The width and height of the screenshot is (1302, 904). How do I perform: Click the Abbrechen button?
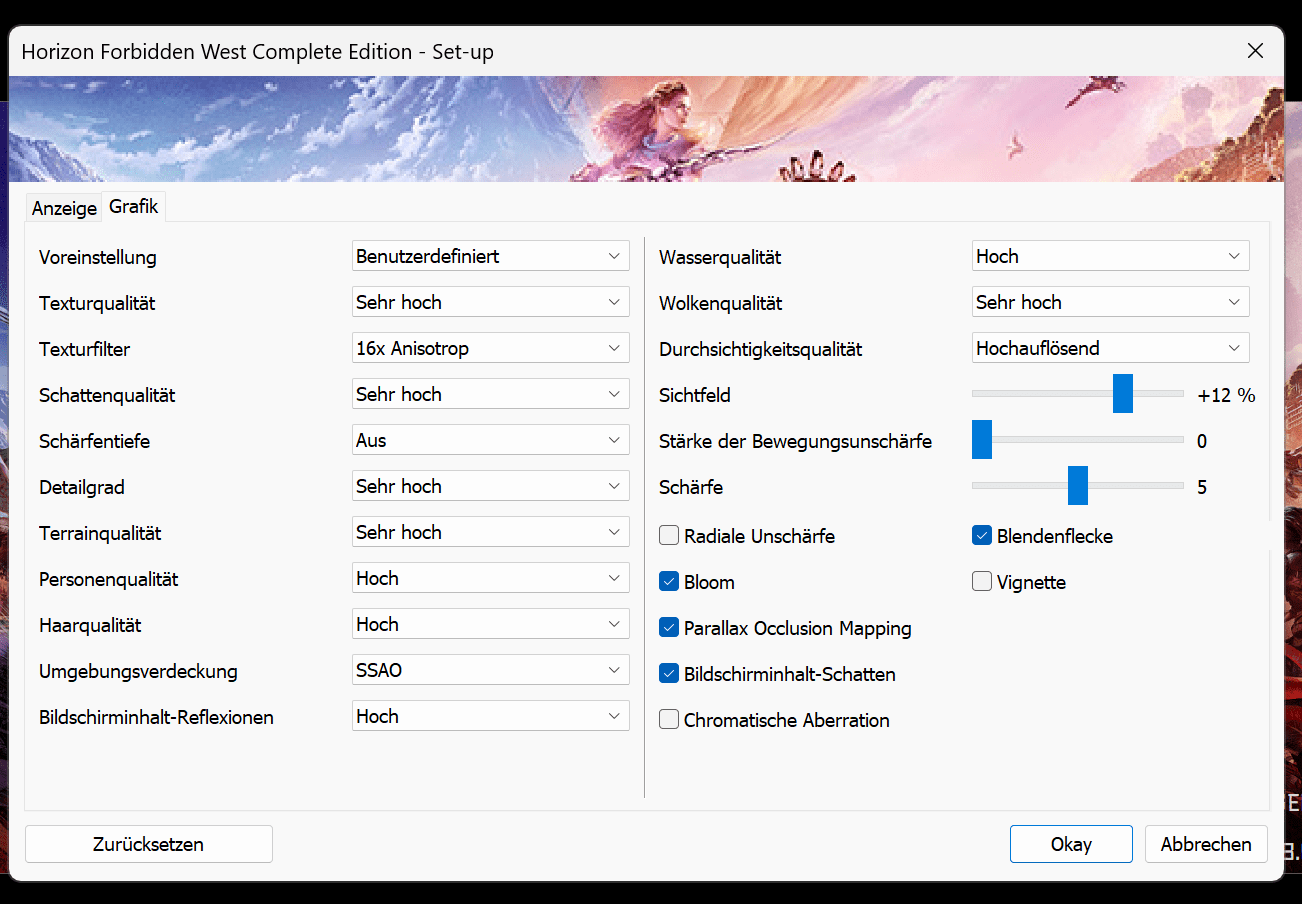[x=1206, y=844]
